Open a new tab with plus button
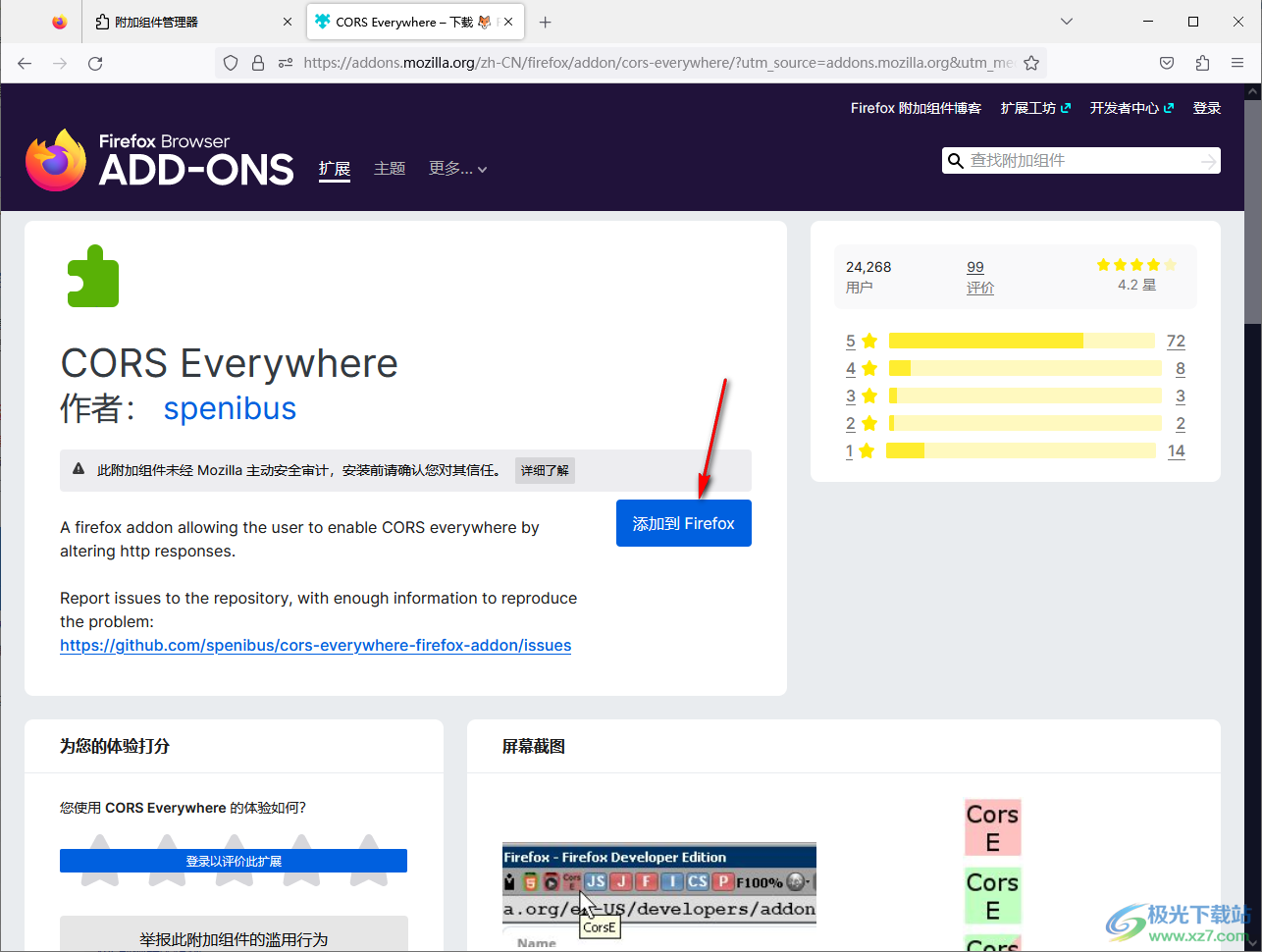The width and height of the screenshot is (1262, 952). pos(546,22)
